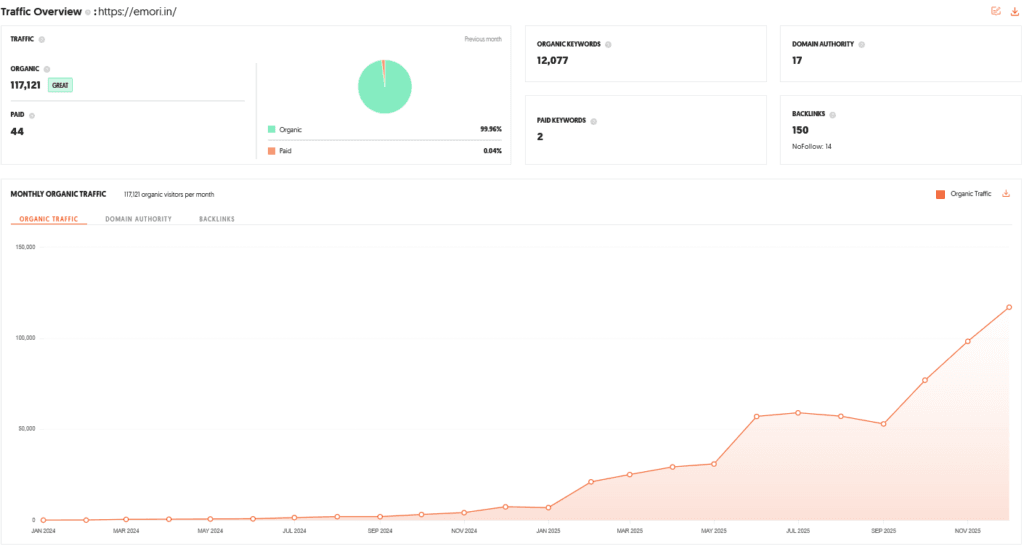Open info icon beside PAID label

coord(32,115)
